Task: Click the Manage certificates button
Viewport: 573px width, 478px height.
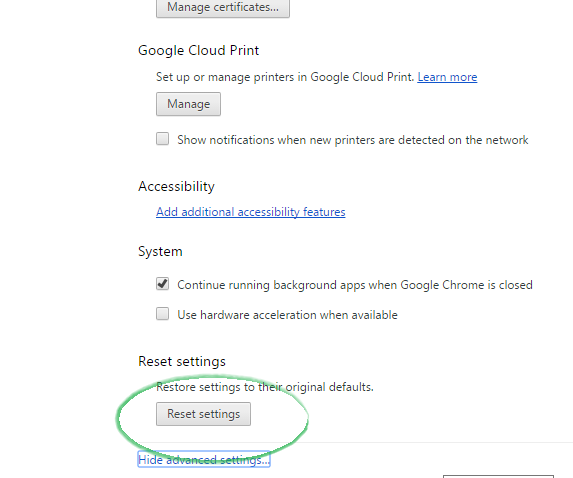Action: (223, 7)
